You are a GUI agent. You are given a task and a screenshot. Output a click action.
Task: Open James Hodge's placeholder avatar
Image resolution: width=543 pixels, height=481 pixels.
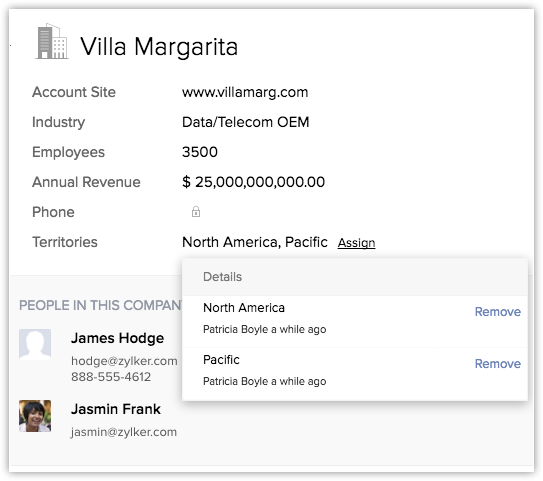coord(35,345)
